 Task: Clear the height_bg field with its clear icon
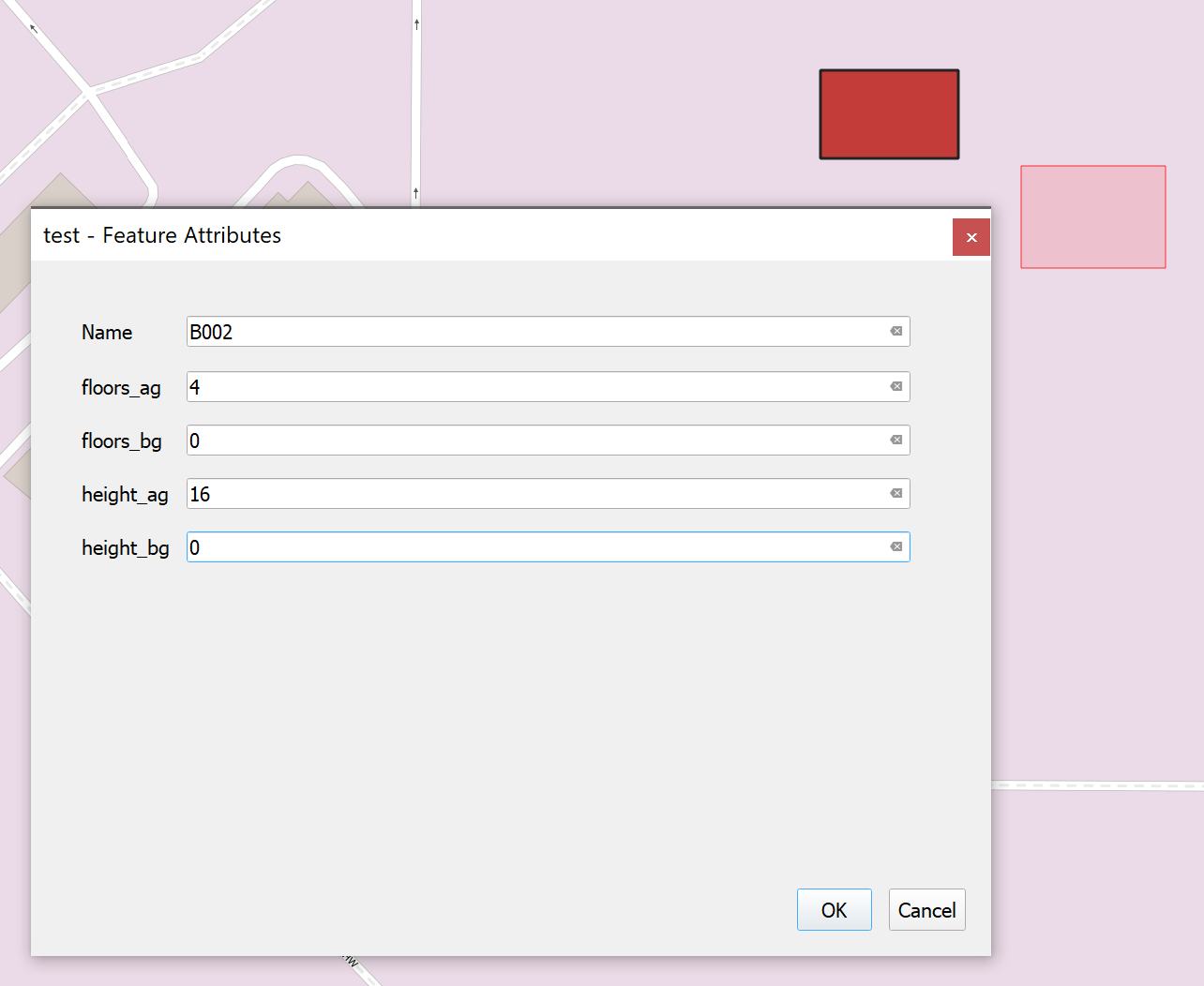pos(895,546)
